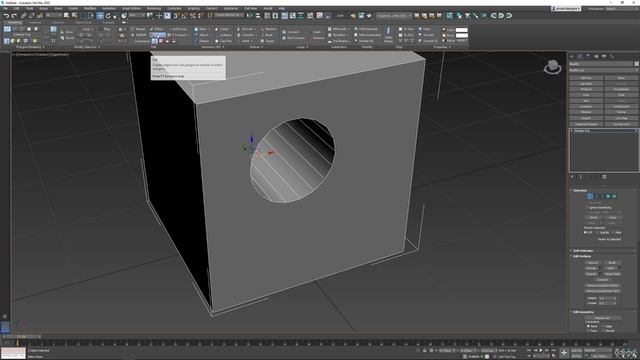The image size is (640, 360).
Task: Collapse the Edit Geometry rollout
Action: coord(583,312)
